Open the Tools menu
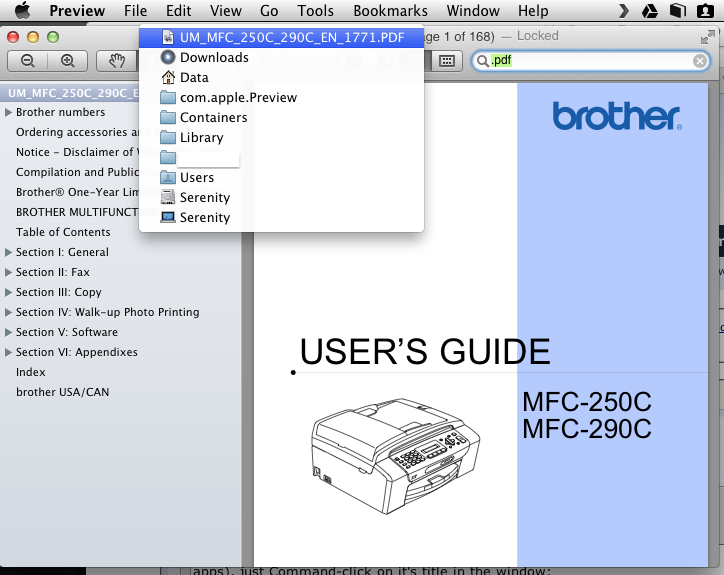 315,11
